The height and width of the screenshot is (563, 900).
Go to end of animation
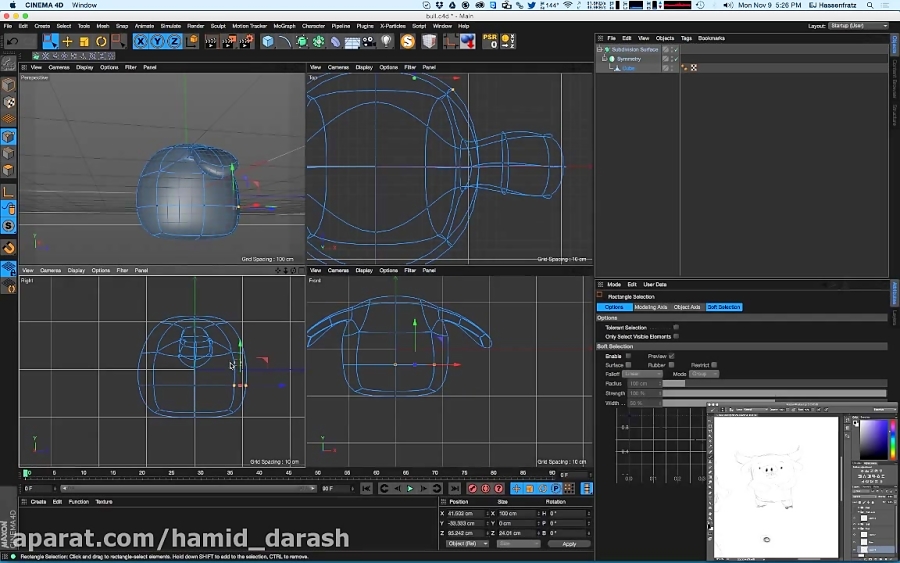[x=455, y=488]
